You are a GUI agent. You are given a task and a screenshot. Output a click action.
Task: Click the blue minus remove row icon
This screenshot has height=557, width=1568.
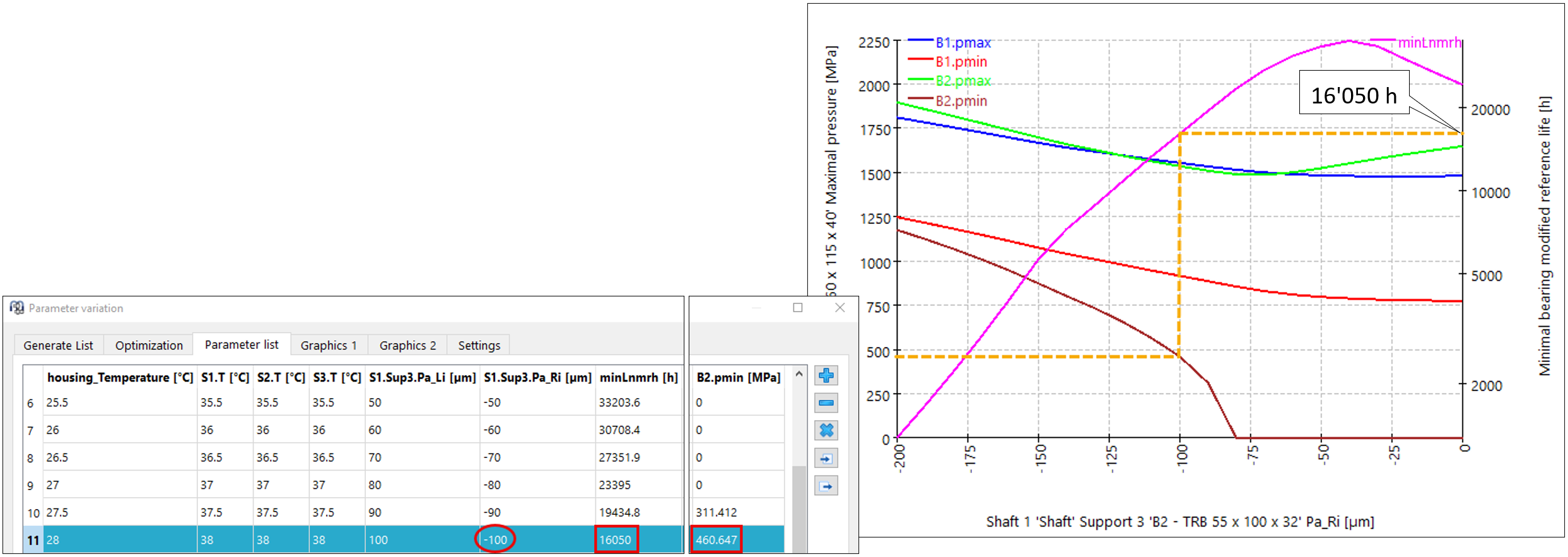tap(826, 403)
